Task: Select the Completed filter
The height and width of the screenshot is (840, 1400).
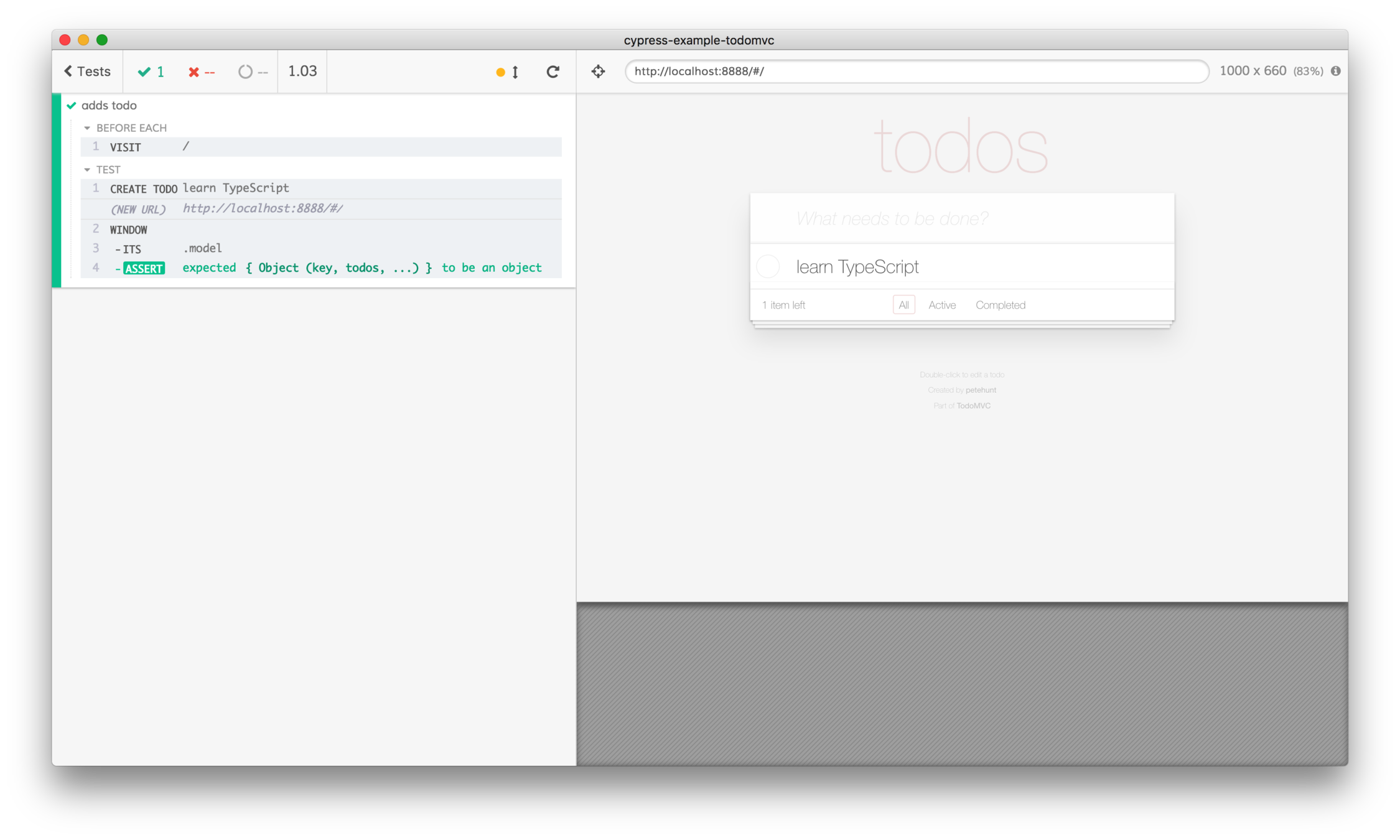Action: pos(1000,305)
